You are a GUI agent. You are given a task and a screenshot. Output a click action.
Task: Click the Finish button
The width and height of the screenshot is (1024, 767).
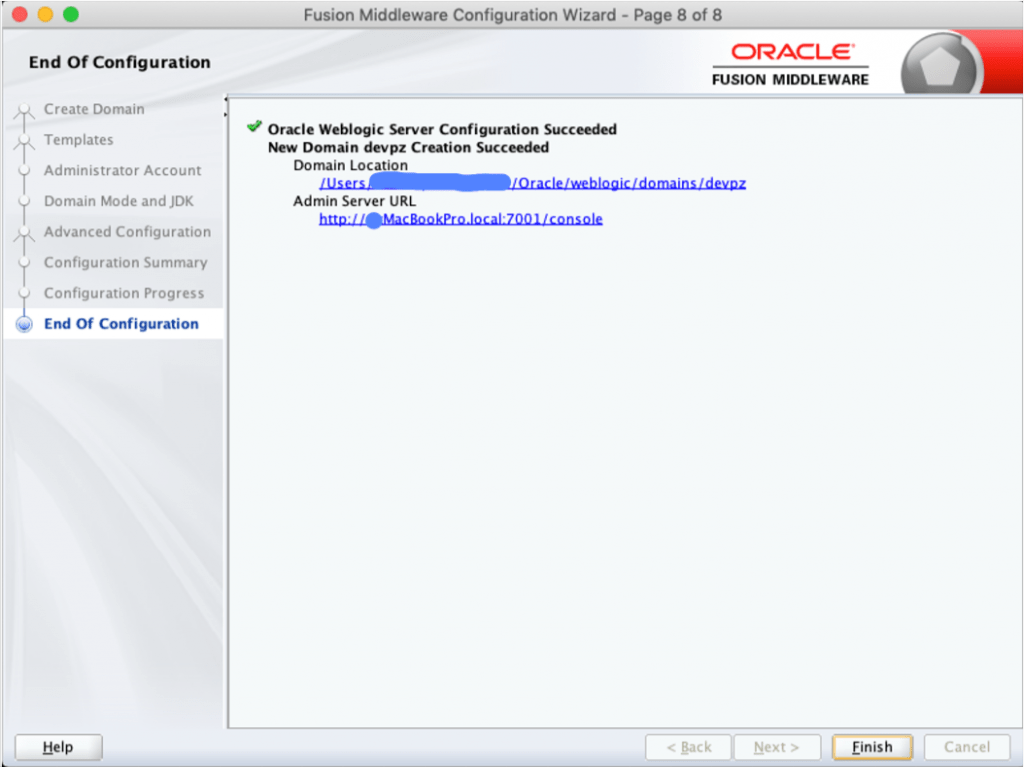coord(872,747)
